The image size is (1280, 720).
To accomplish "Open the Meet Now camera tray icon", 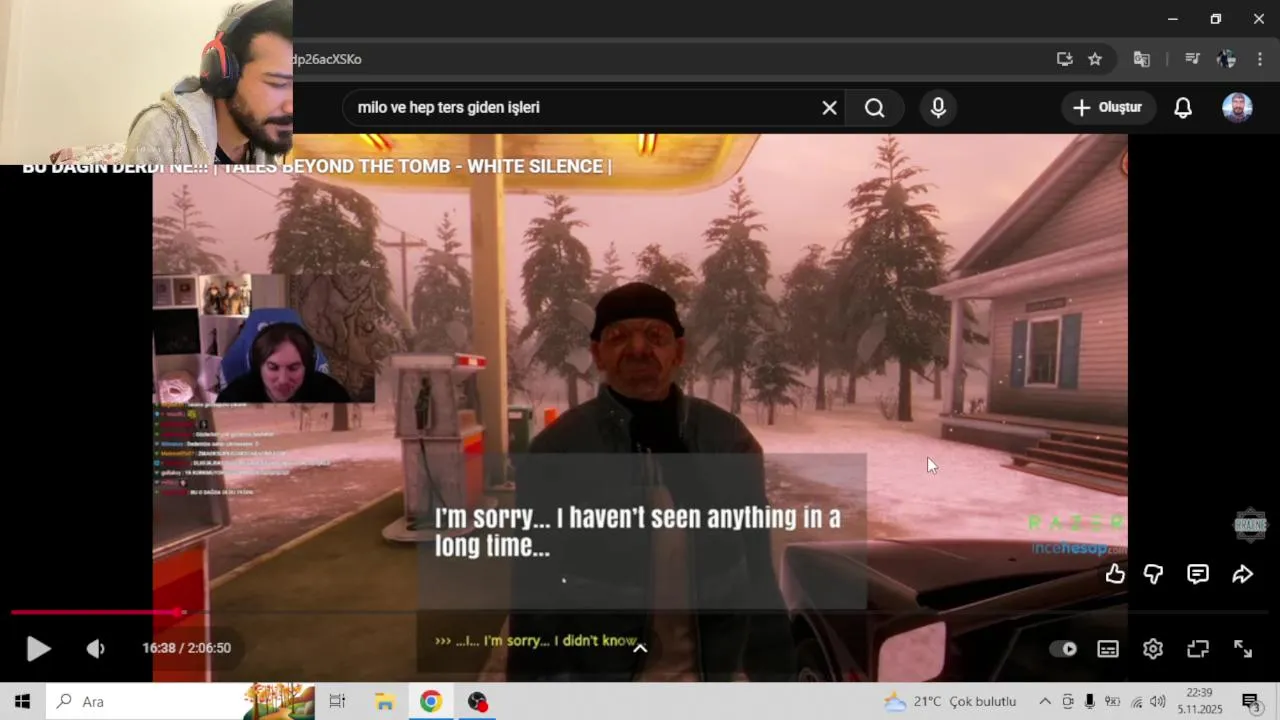I will pos(1068,701).
